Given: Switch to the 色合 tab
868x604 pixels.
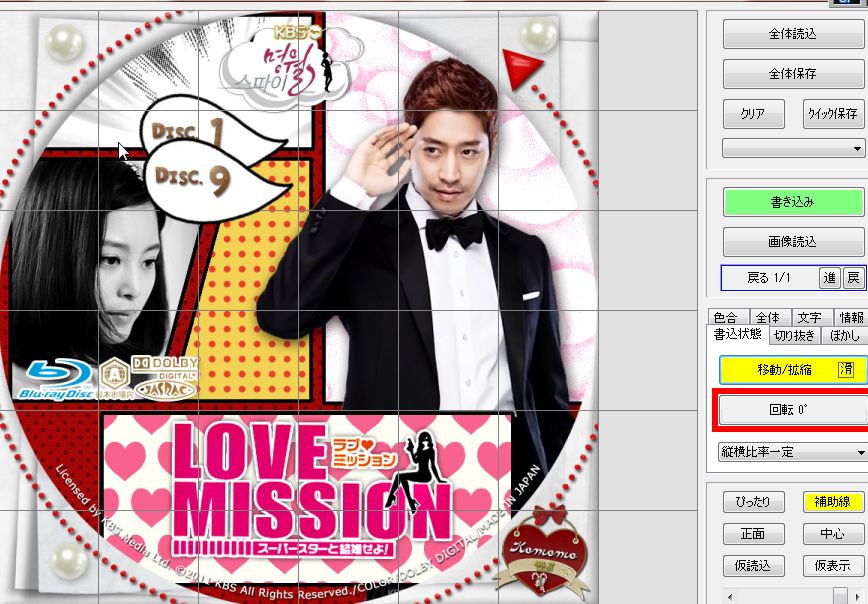Looking at the screenshot, I should coord(727,317).
